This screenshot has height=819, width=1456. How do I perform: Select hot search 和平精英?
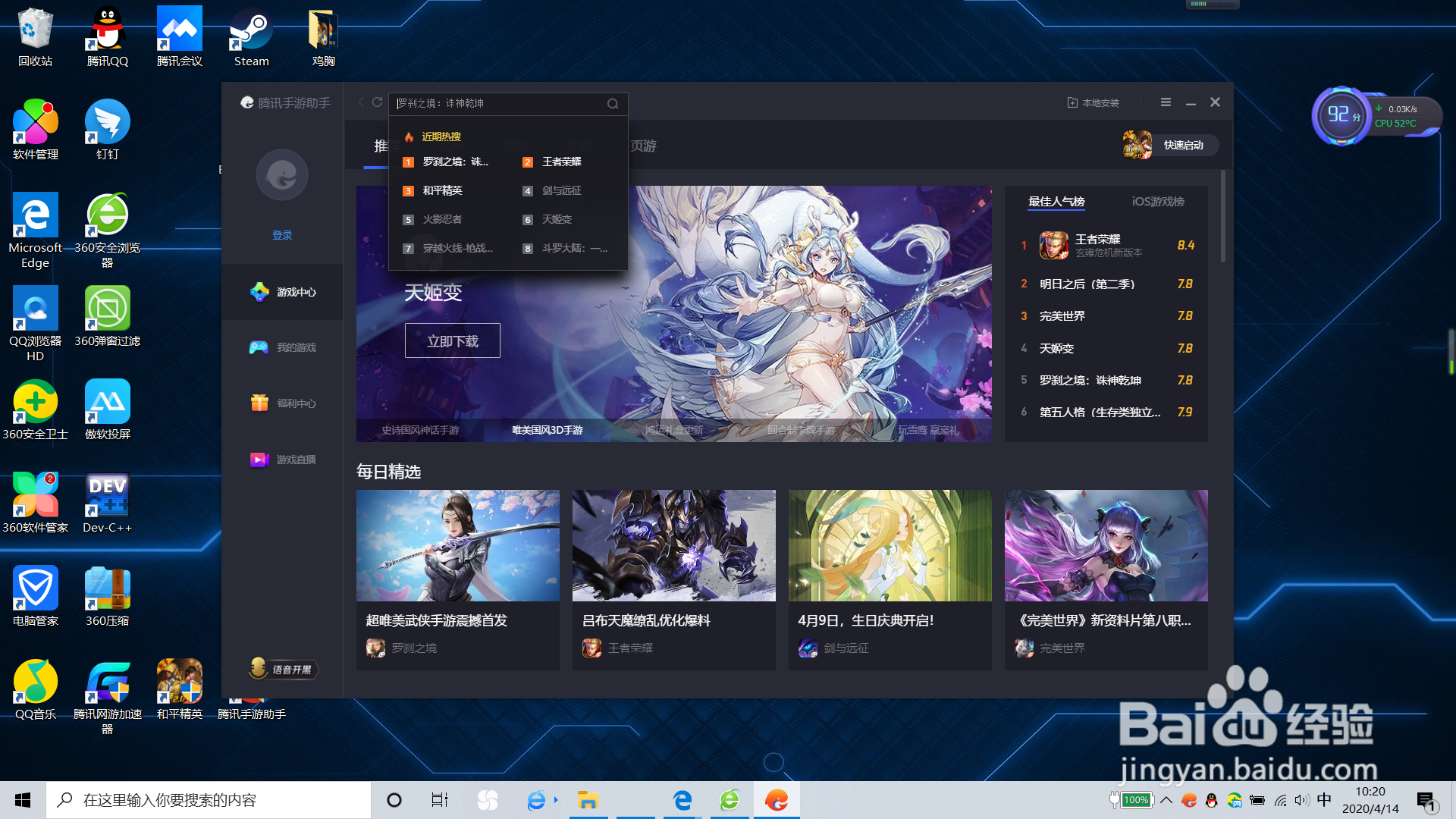434,190
